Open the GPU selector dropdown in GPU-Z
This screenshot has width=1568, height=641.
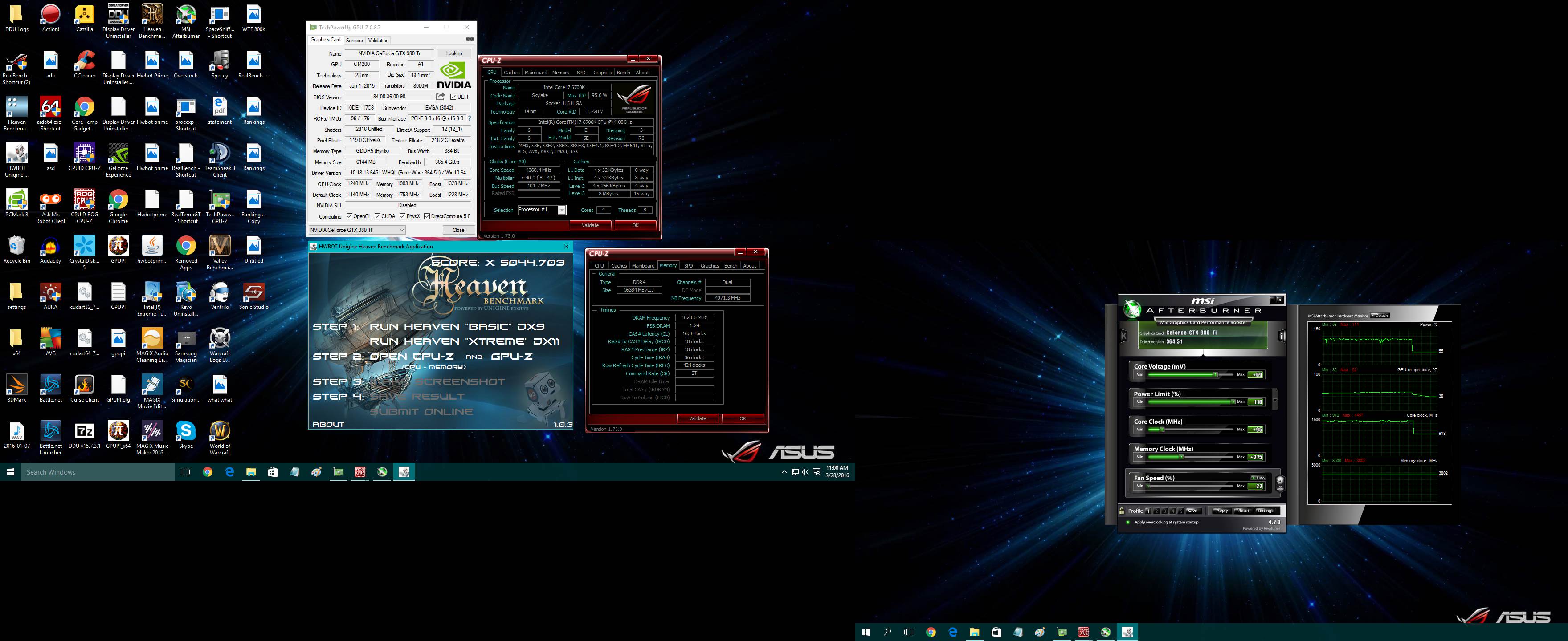click(x=357, y=230)
